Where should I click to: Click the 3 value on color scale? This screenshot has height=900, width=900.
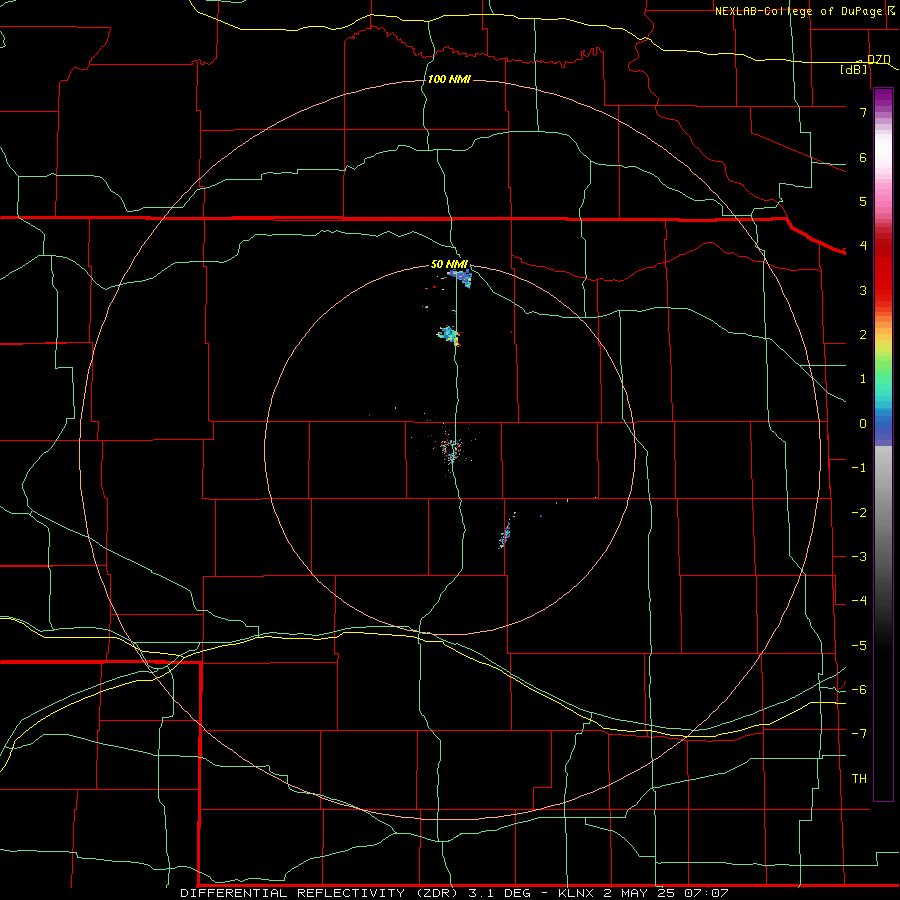[x=863, y=290]
